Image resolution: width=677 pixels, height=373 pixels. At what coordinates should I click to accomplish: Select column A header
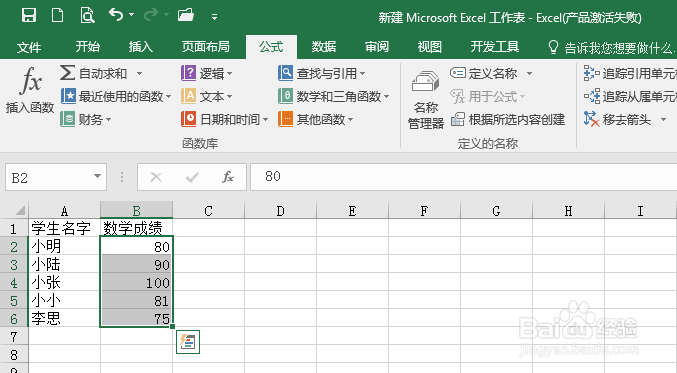pyautogui.click(x=64, y=211)
